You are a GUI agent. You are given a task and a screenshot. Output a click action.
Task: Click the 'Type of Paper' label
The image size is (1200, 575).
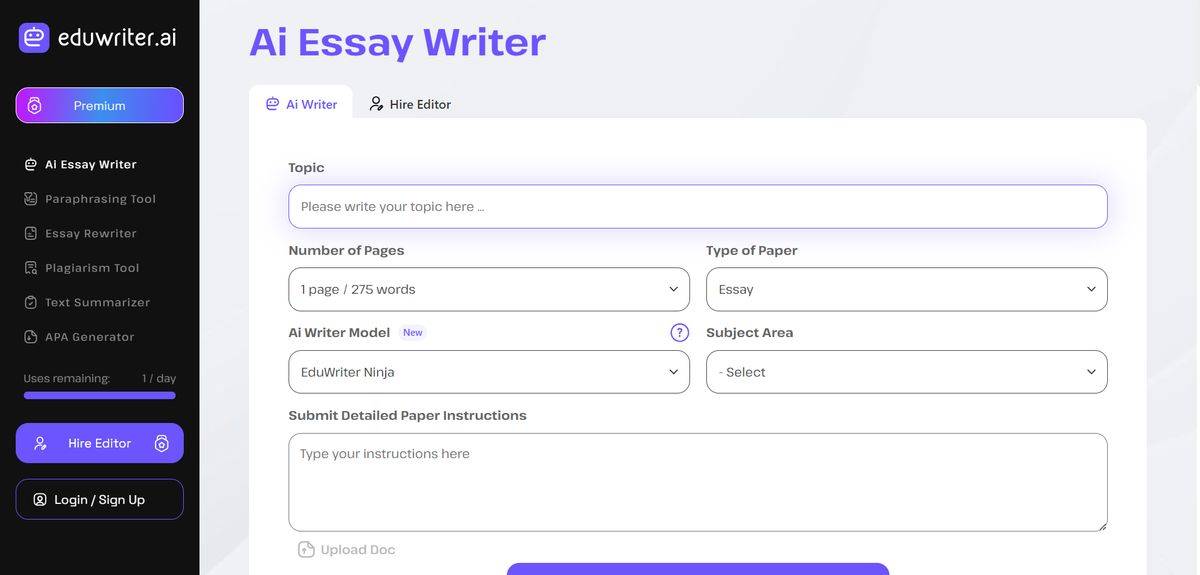click(x=752, y=250)
